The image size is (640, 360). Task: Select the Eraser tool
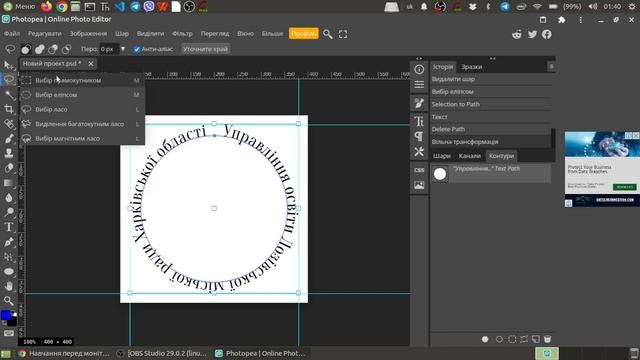9,168
